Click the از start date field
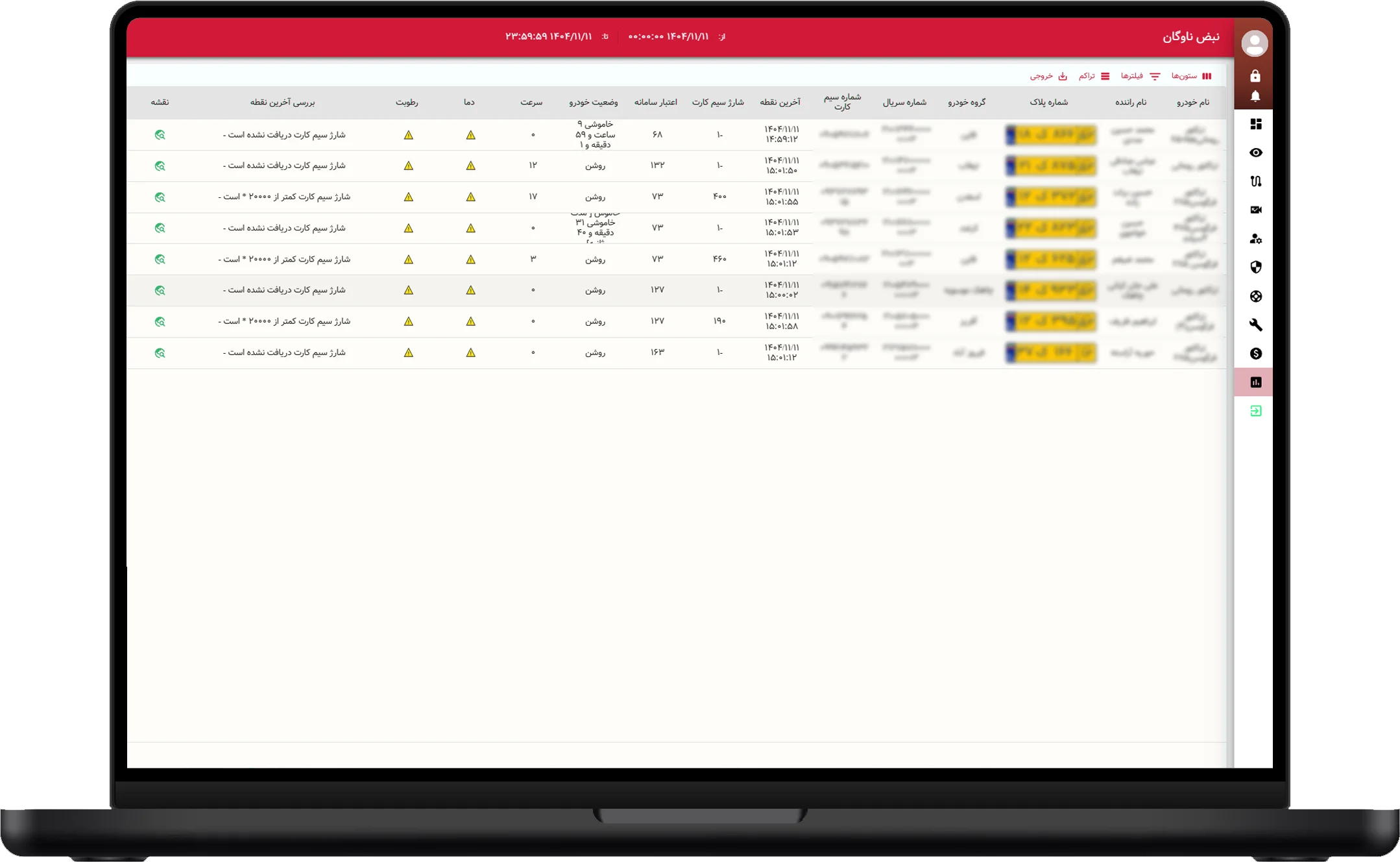 click(677, 37)
